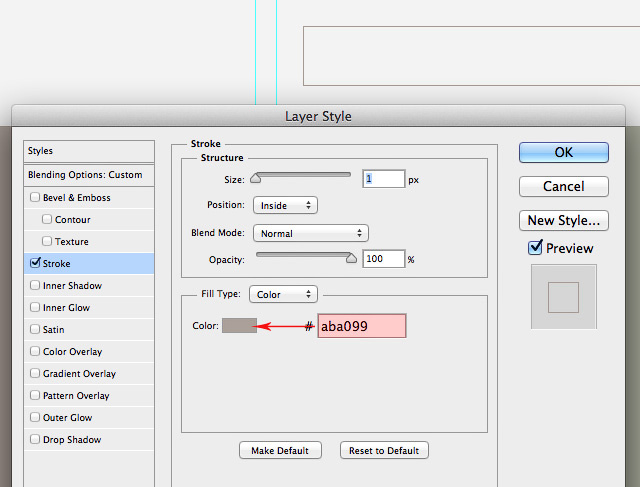Click the Opacity percent input field
Image resolution: width=640 pixels, height=487 pixels.
point(384,259)
